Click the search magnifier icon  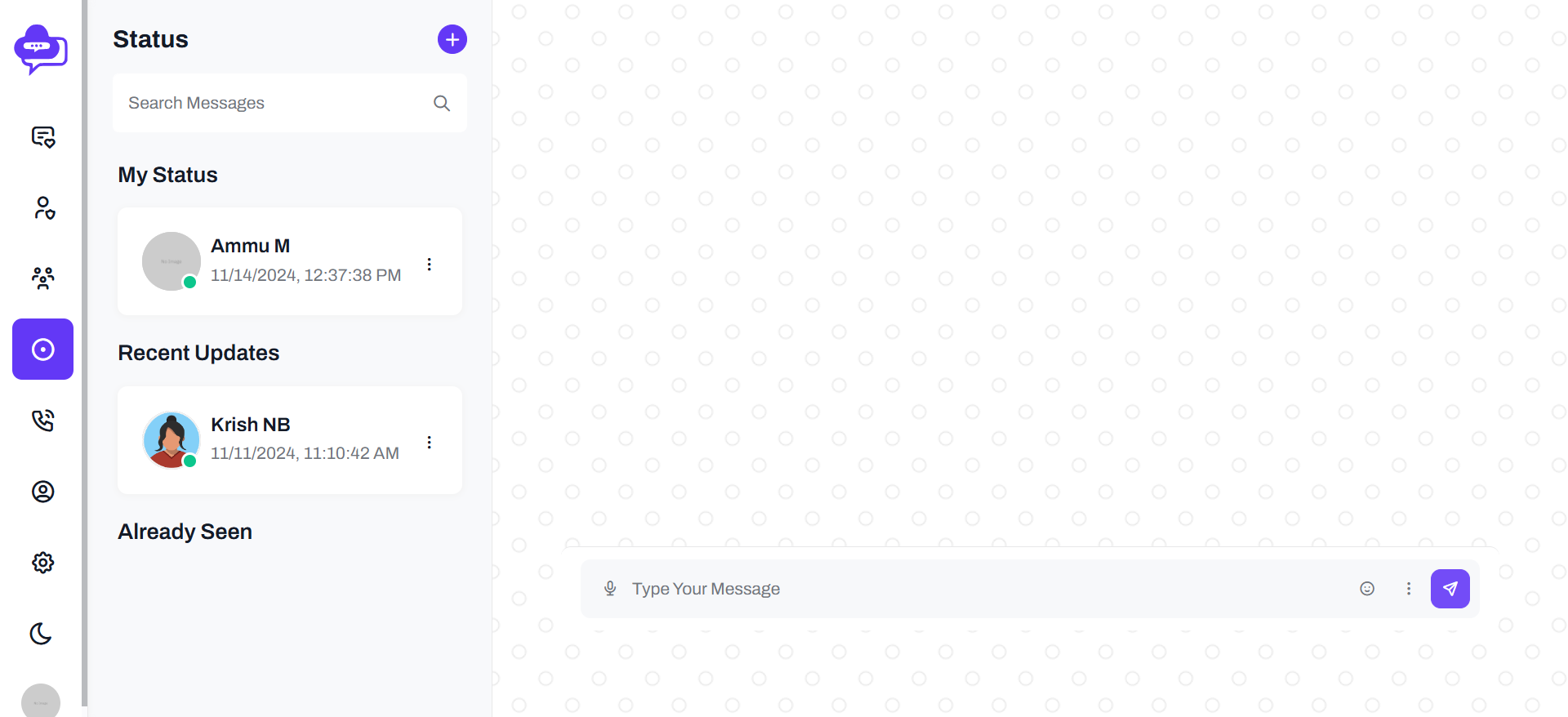coord(442,103)
